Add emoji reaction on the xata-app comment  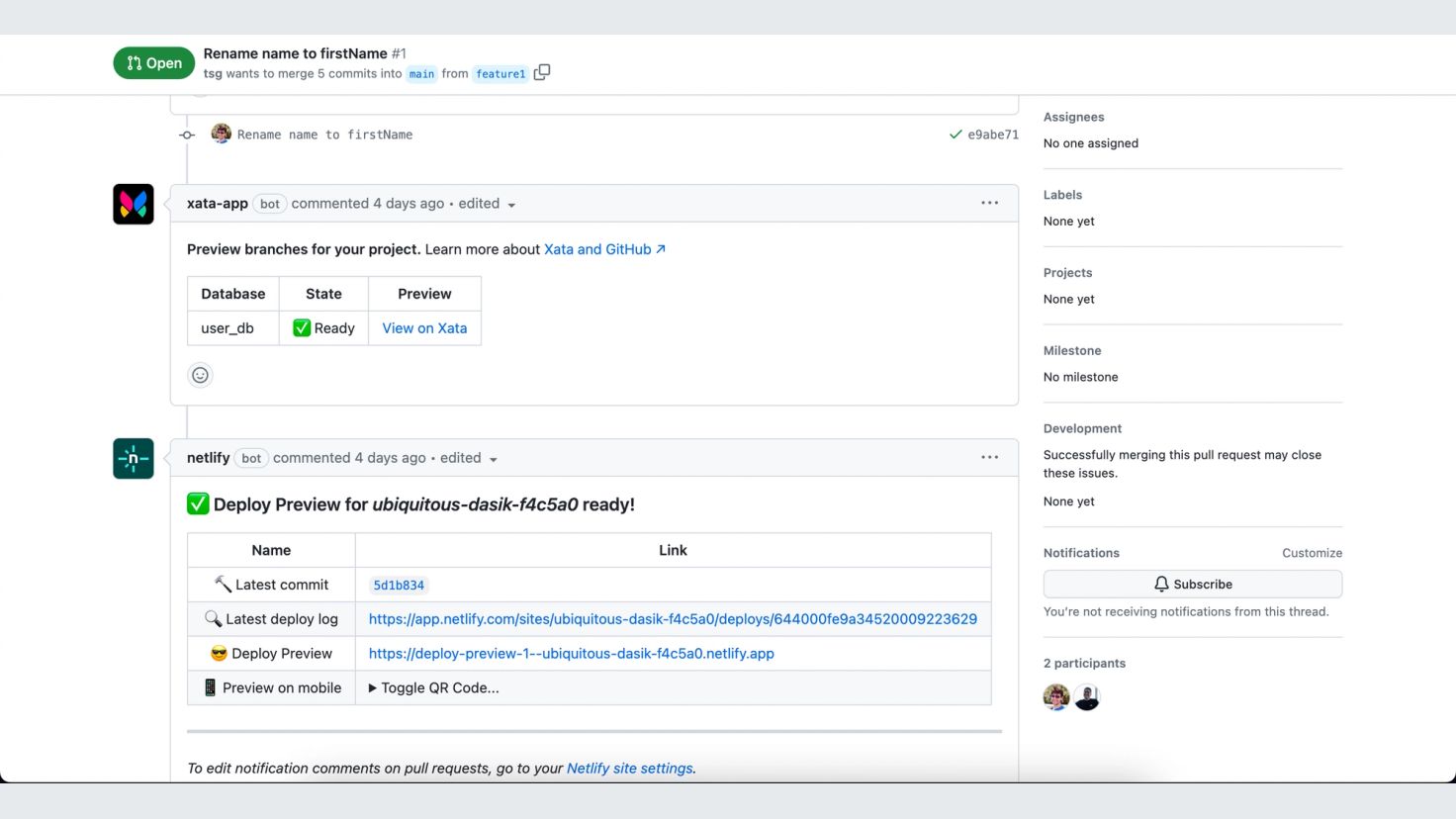point(200,375)
